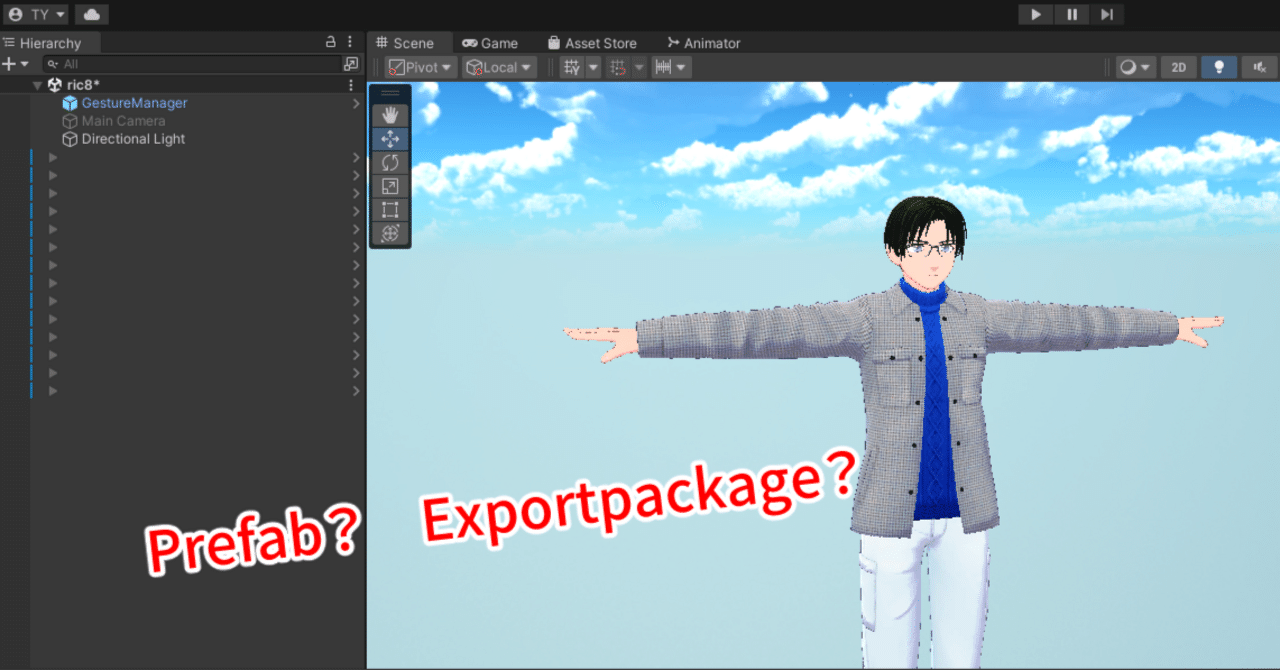Select the View (hand) tool
Screen dimensions: 1280x670
[x=389, y=114]
